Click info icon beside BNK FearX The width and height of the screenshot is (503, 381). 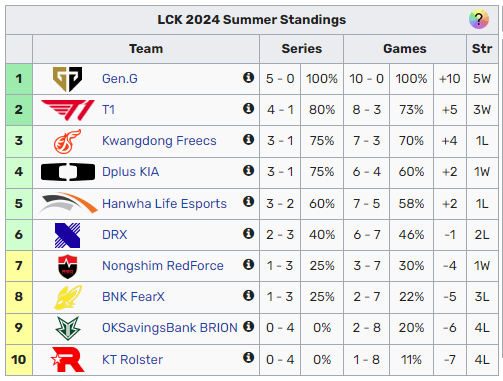point(248,295)
